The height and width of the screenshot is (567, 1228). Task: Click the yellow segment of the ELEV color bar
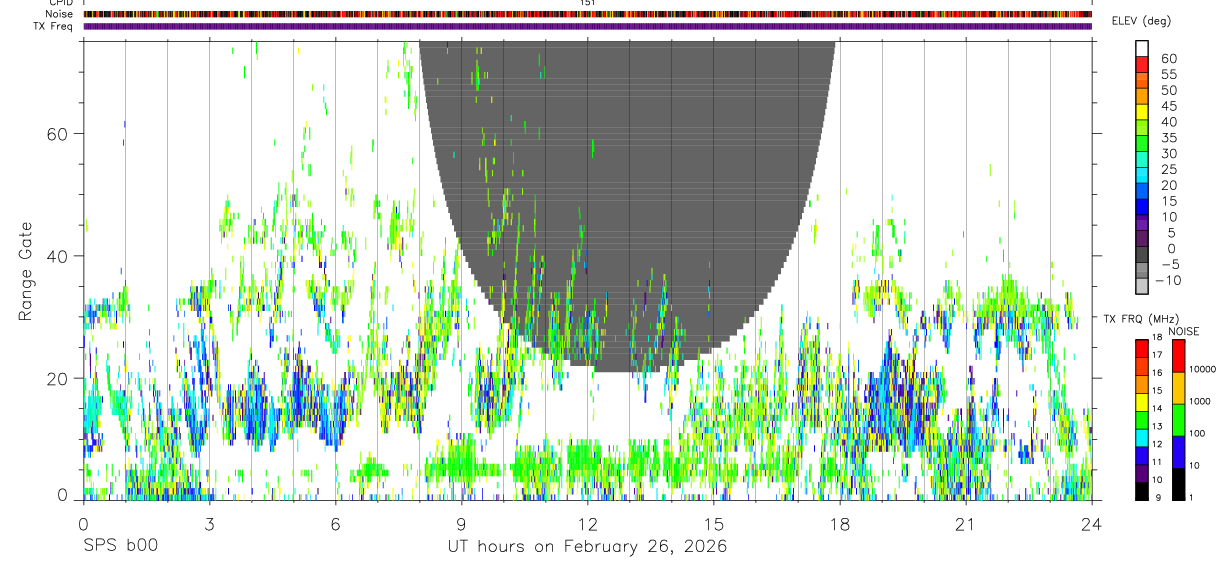[x=1142, y=111]
